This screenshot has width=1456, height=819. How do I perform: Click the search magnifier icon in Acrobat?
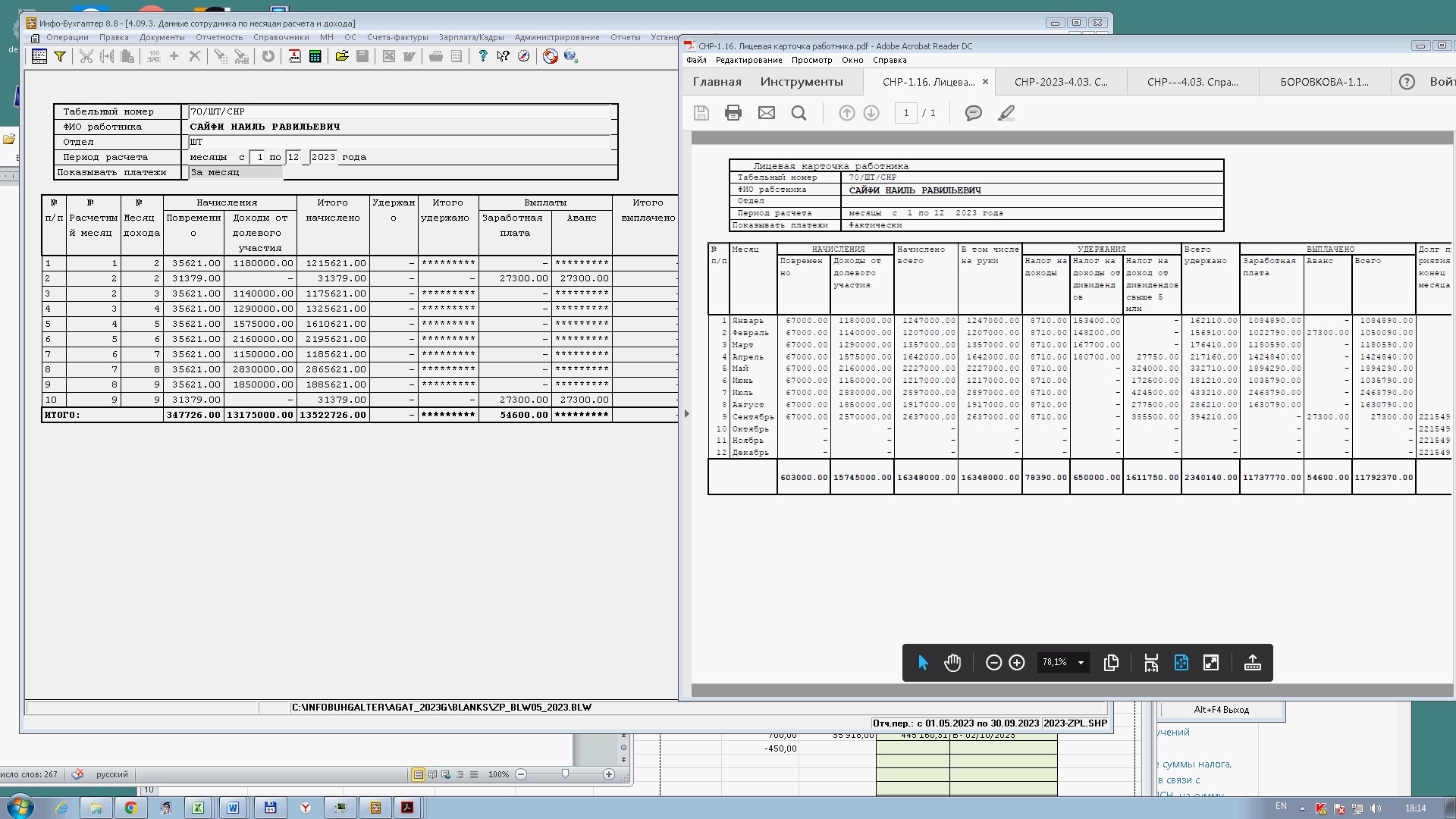(799, 113)
